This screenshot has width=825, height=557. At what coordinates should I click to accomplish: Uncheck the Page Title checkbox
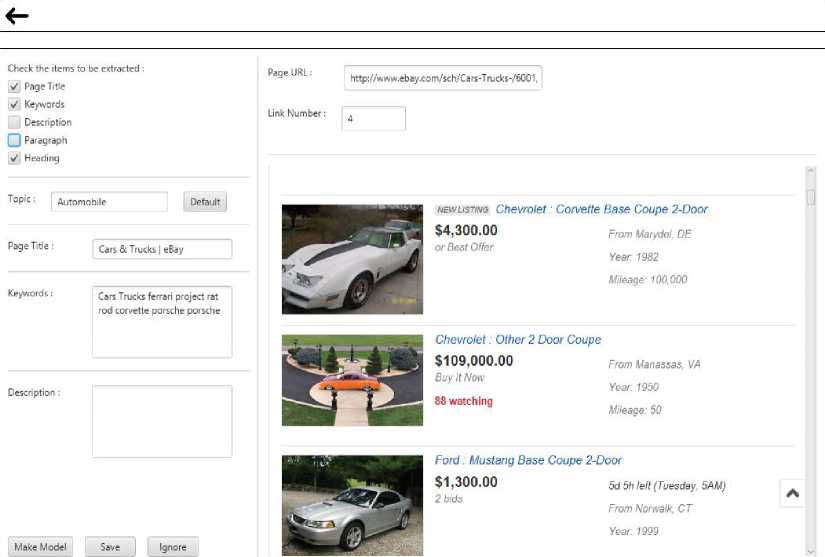[x=14, y=86]
